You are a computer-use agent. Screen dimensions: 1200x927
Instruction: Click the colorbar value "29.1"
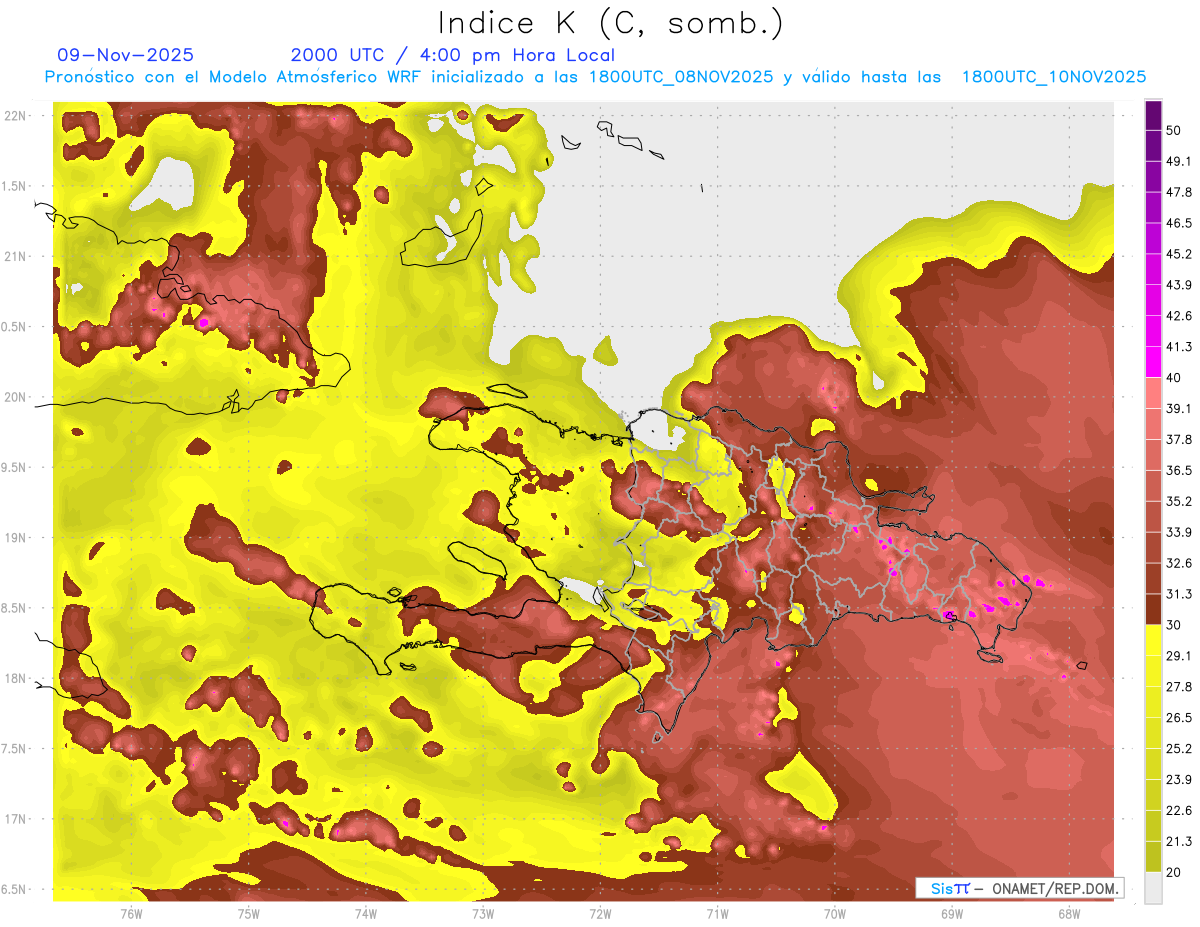click(1179, 656)
